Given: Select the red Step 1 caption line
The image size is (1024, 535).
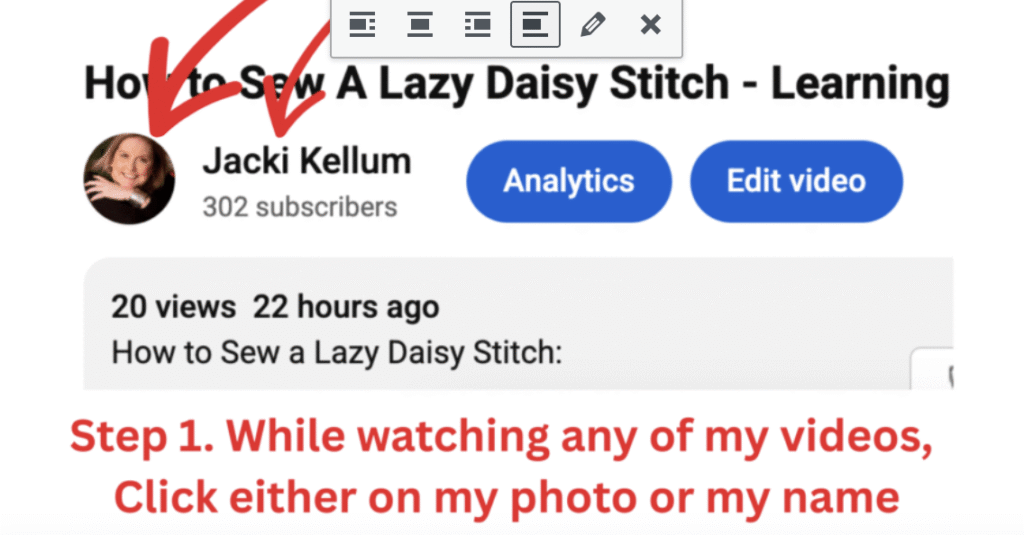Looking at the screenshot, I should [501, 436].
